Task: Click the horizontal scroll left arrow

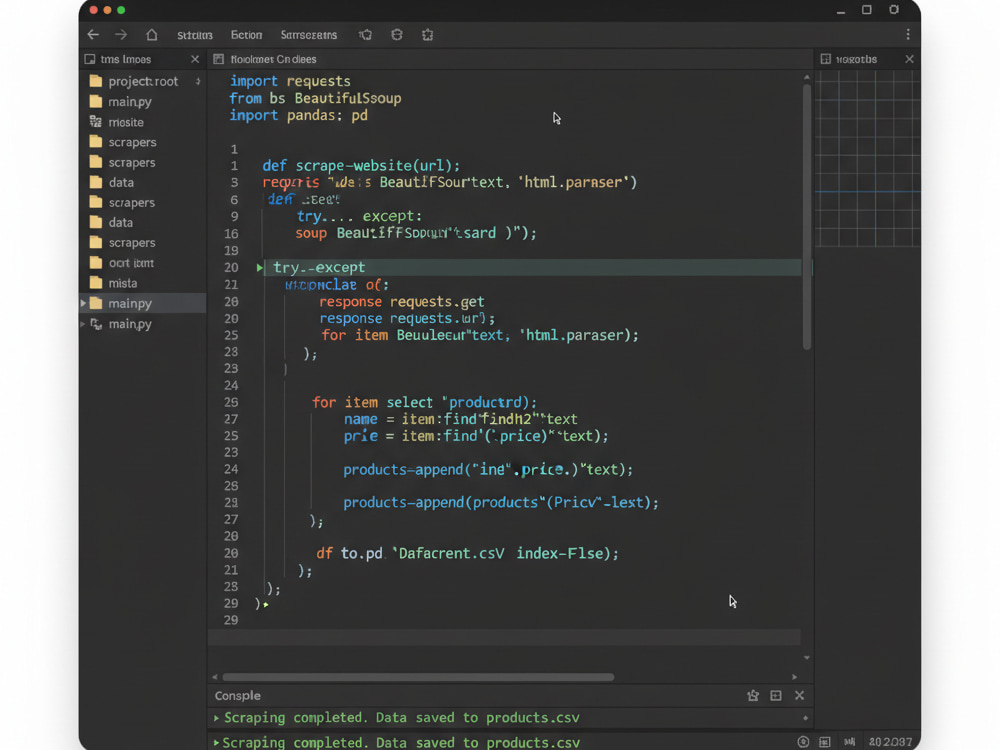Action: point(215,677)
